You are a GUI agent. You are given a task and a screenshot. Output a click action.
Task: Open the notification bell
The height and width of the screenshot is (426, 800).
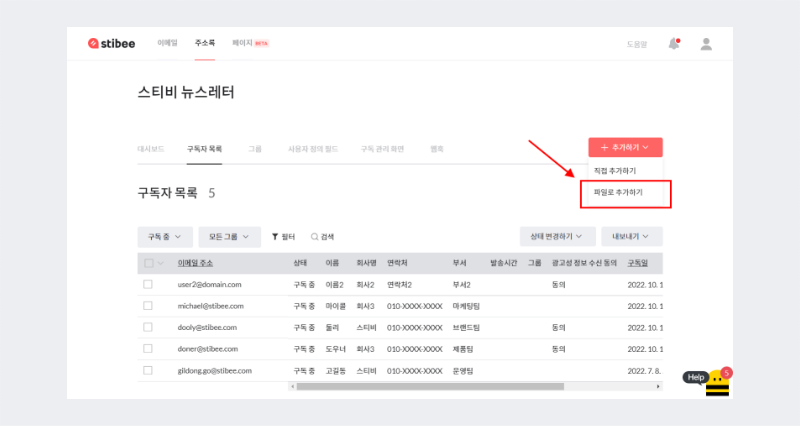coord(674,43)
